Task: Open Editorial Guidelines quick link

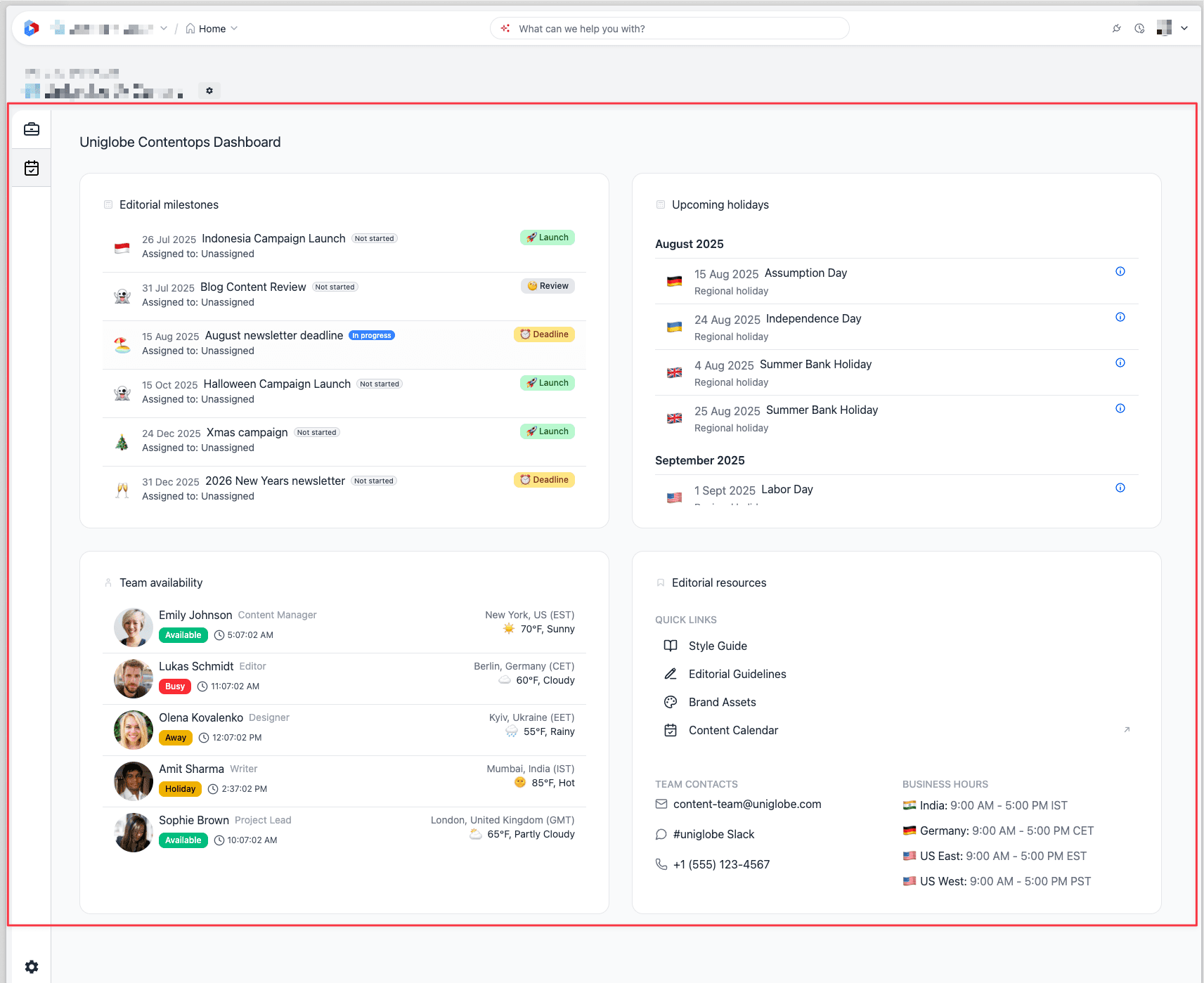Action: coord(737,674)
